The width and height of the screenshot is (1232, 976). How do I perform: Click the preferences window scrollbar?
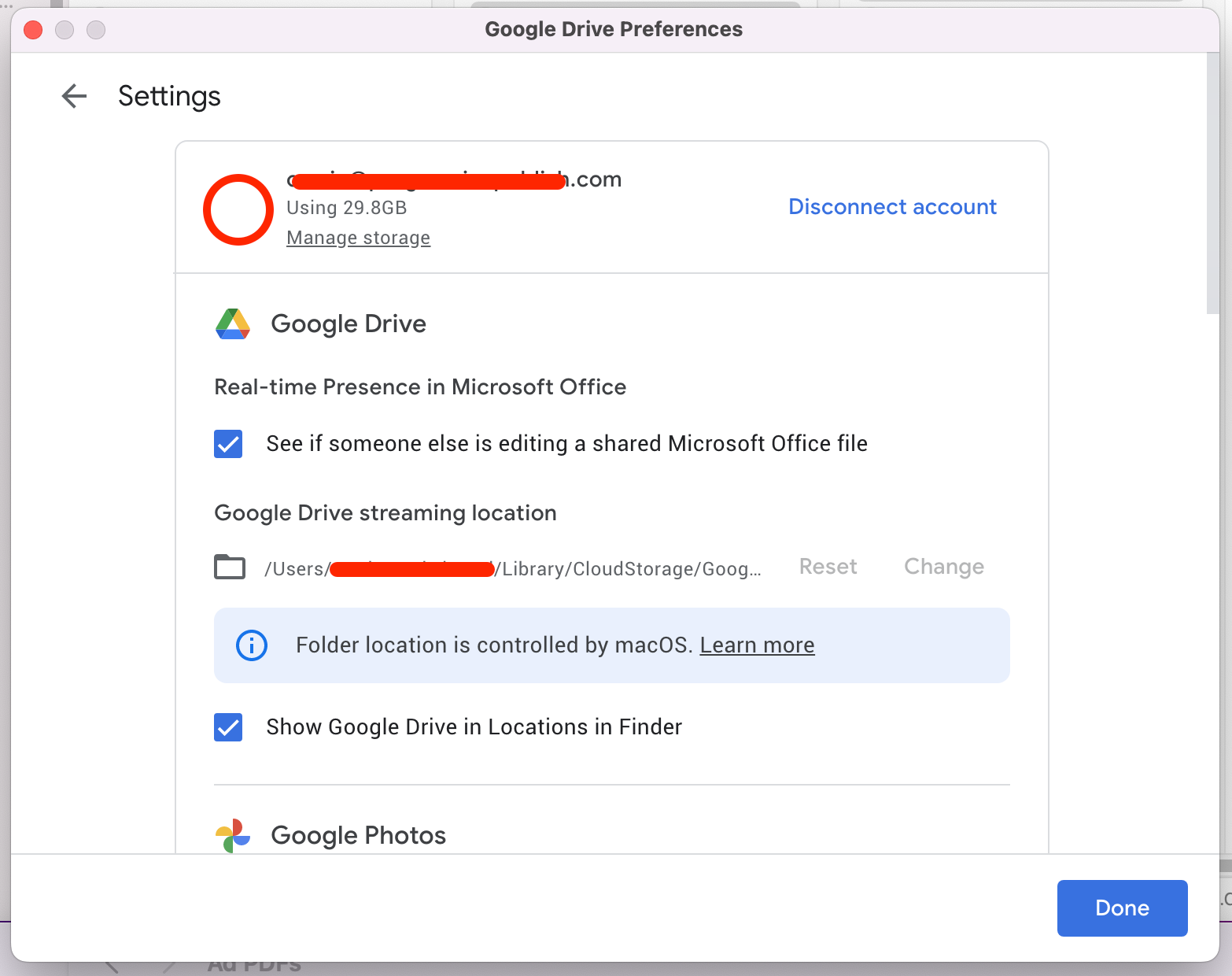[x=1212, y=183]
